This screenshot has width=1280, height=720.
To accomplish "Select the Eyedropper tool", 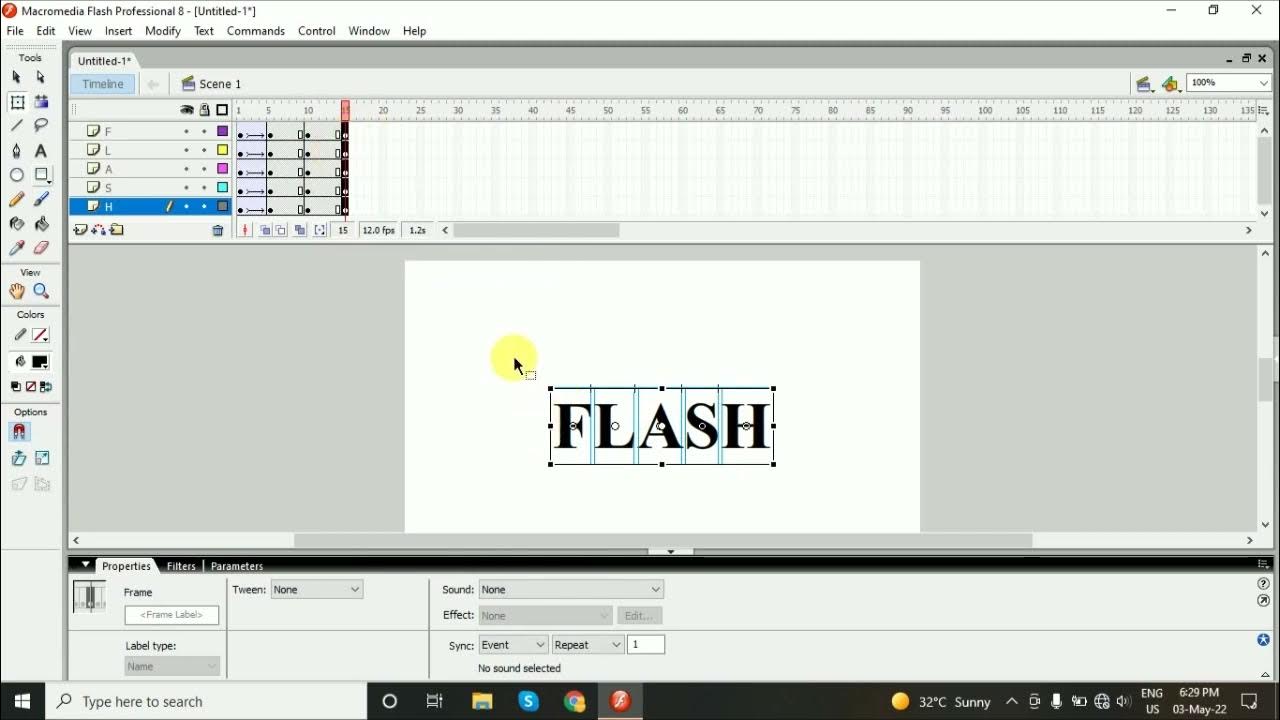I will click(16, 248).
